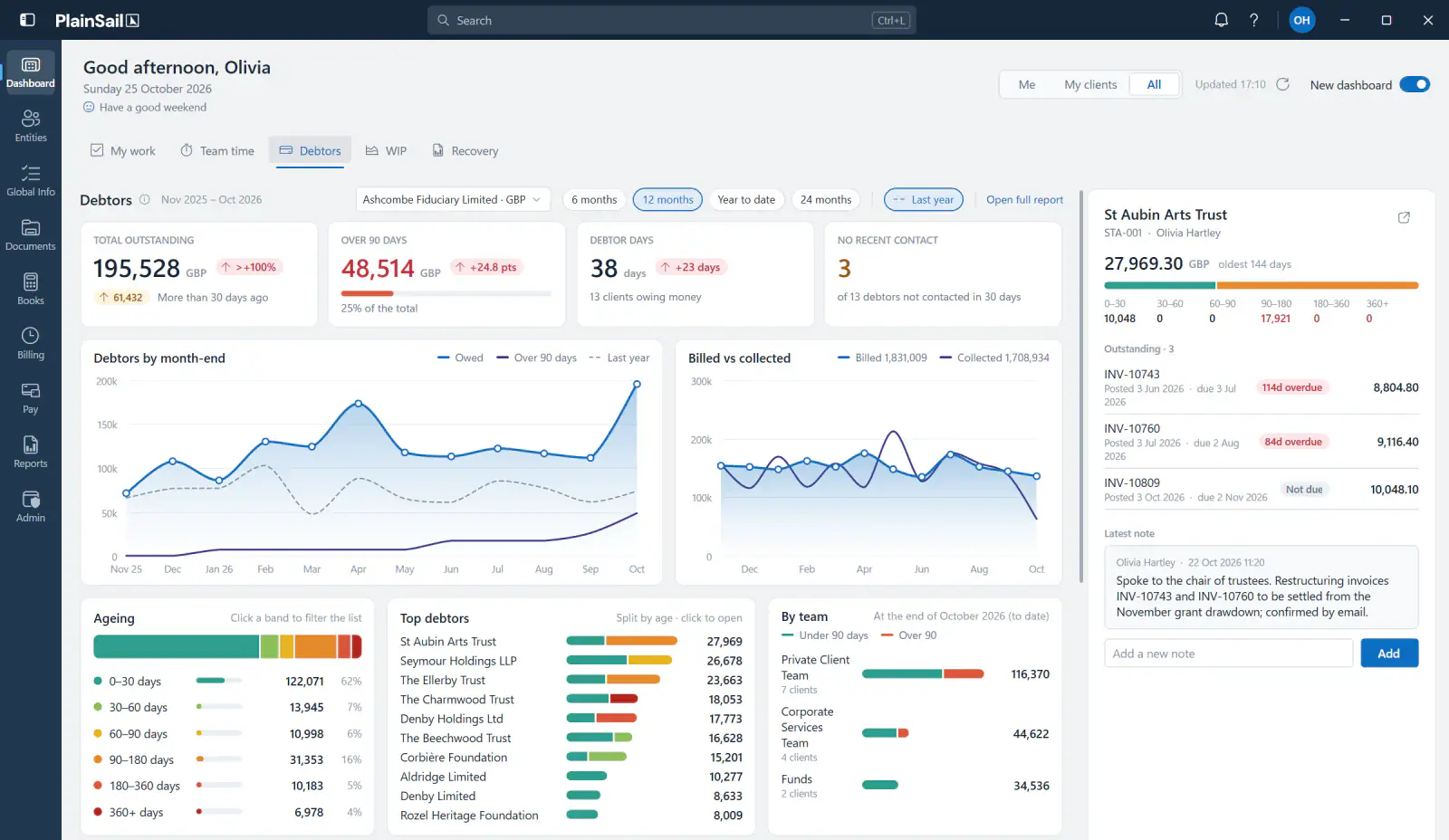This screenshot has width=1449, height=840.
Task: Refresh the dashboard data
Action: (x=1282, y=84)
